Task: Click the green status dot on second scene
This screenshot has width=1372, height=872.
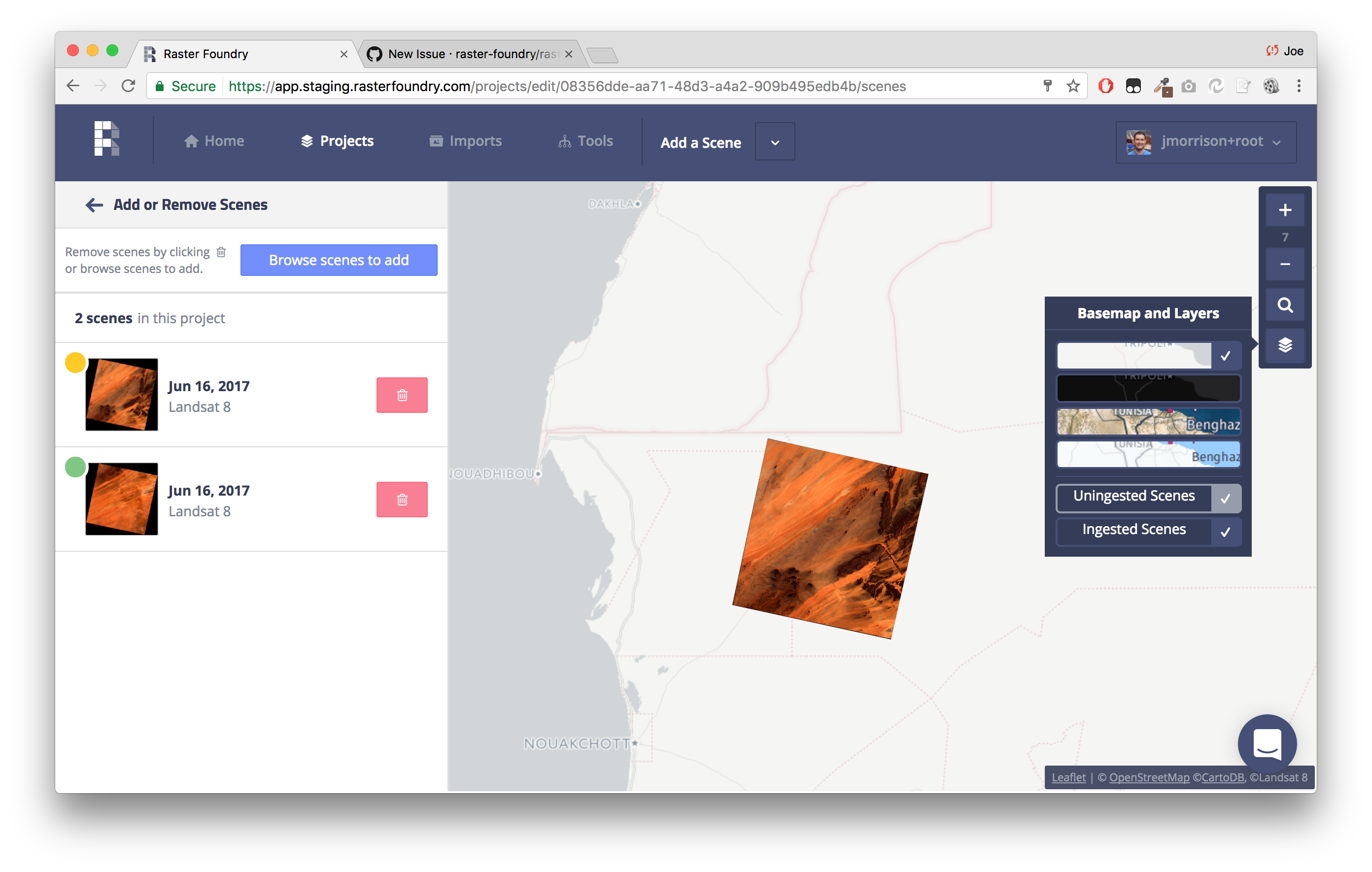Action: coord(75,467)
